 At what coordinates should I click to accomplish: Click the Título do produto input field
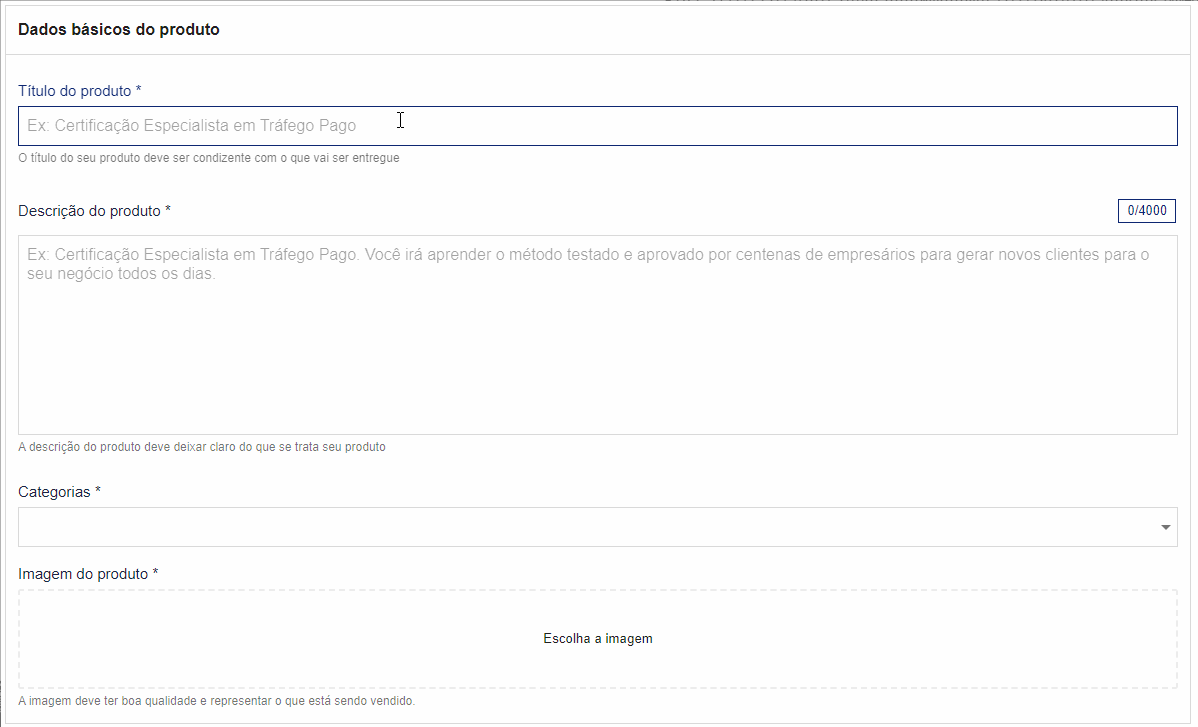click(597, 126)
